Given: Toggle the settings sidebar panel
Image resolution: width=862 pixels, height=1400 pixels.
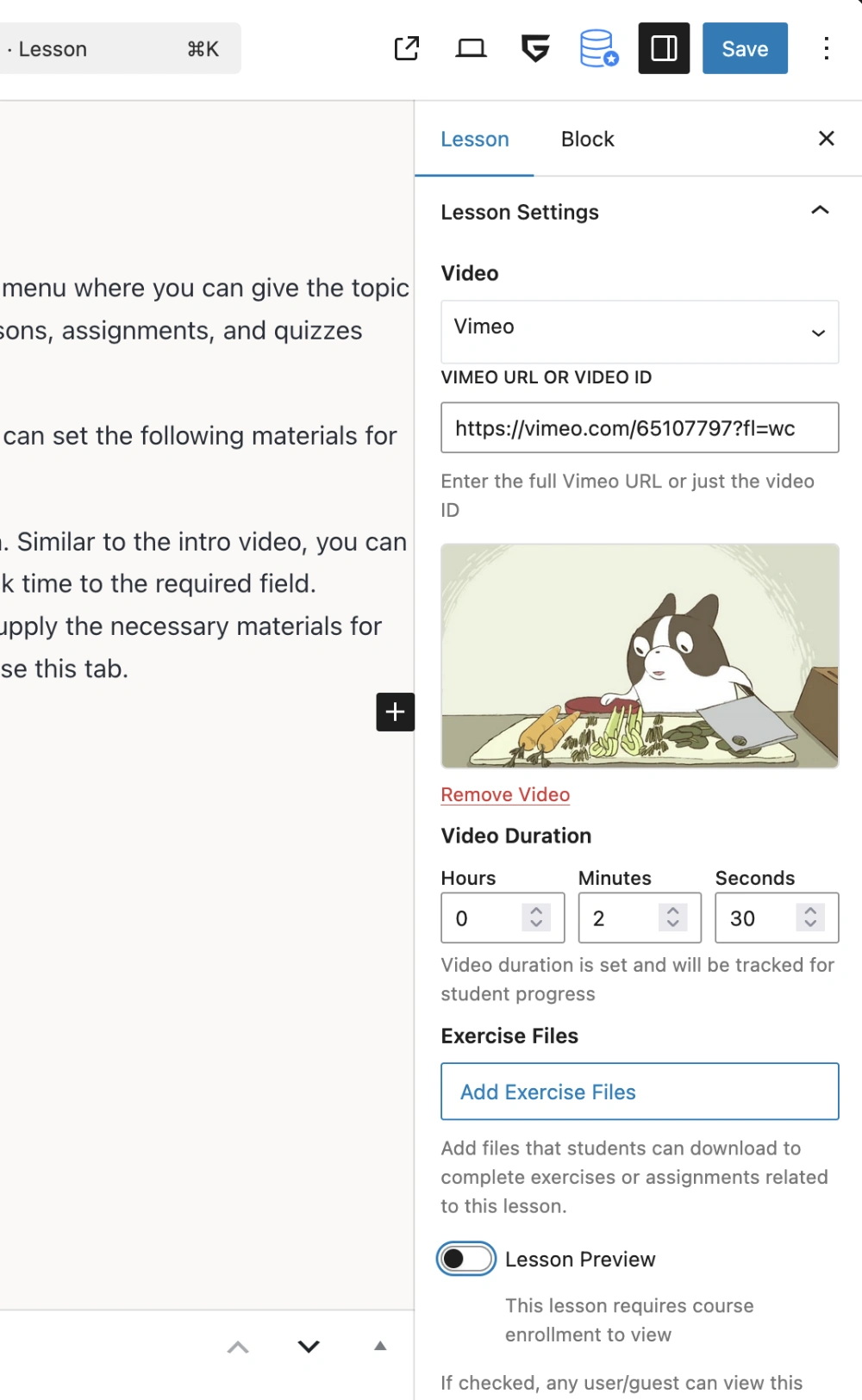Looking at the screenshot, I should coord(663,48).
